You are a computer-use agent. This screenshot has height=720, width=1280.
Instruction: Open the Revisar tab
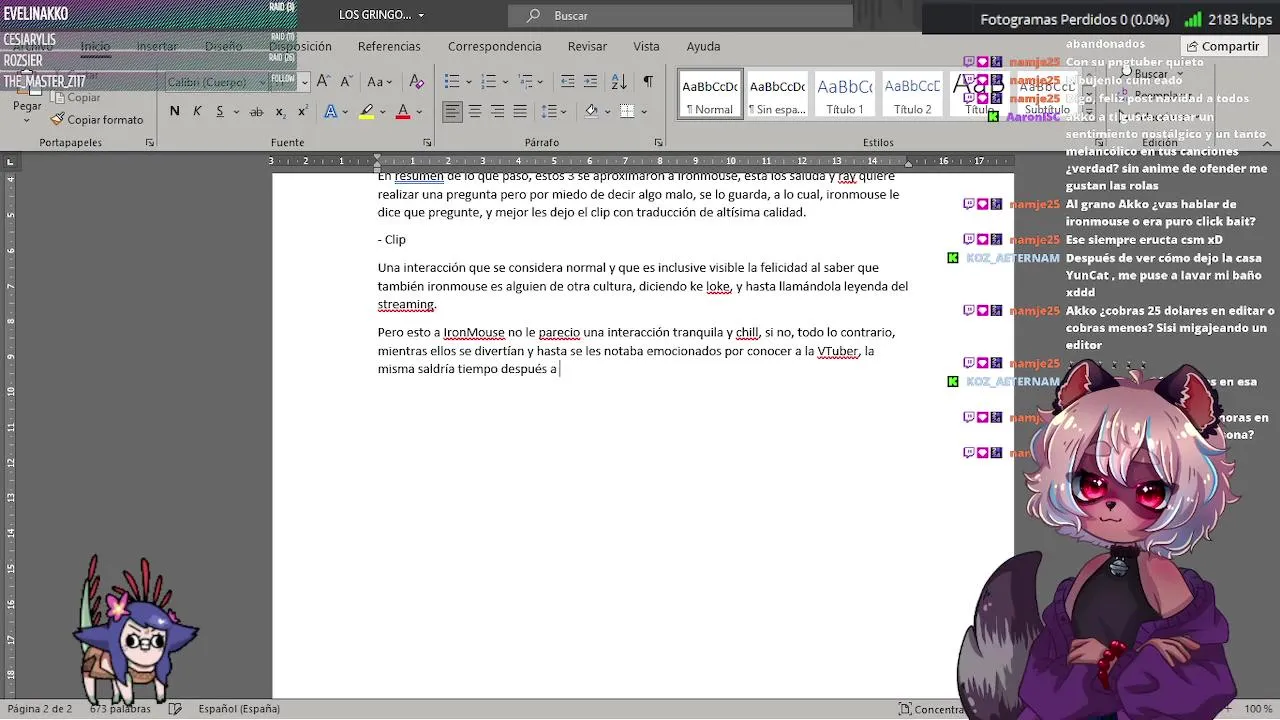(587, 46)
